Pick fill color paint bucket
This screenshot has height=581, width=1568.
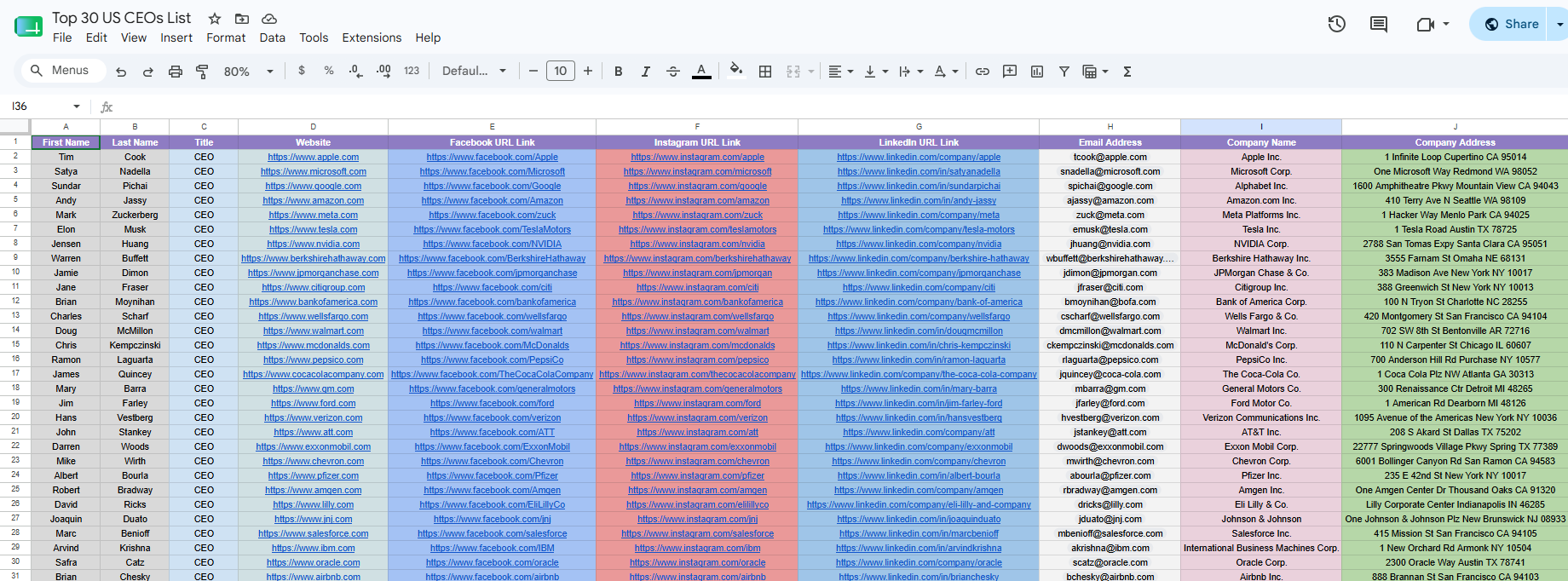[x=736, y=72]
